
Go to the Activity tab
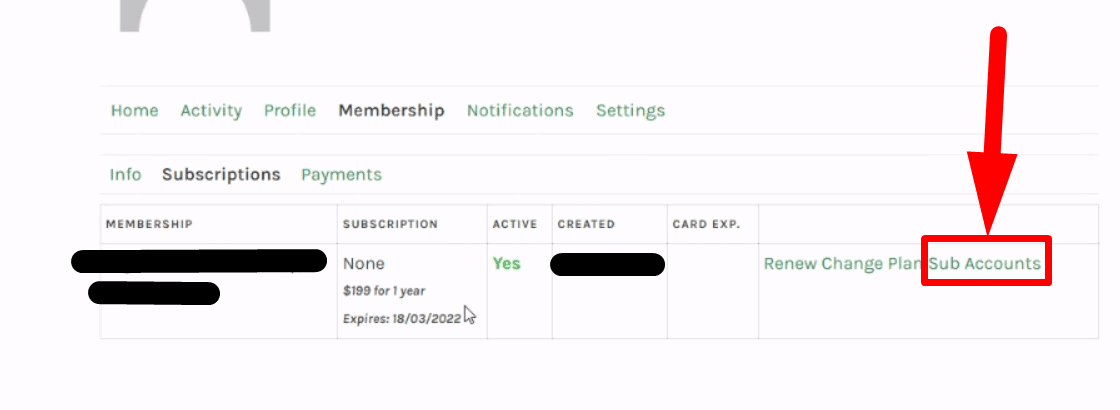[x=211, y=111]
